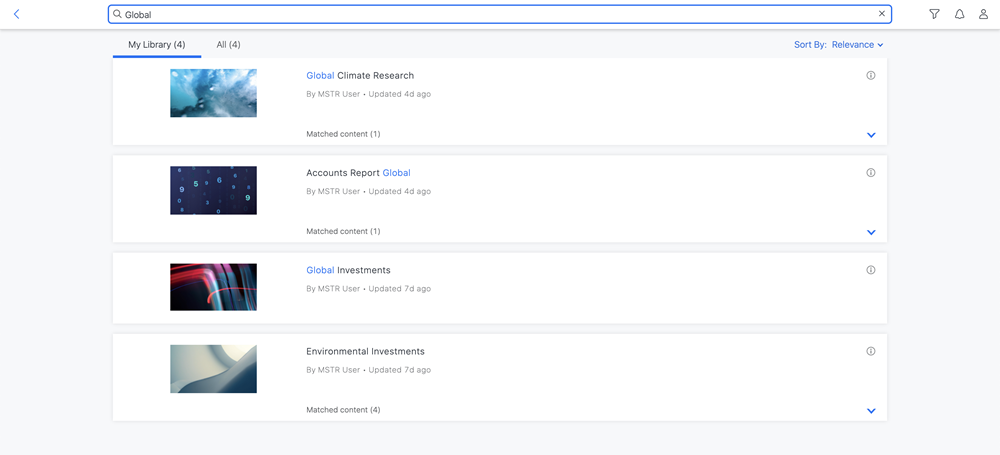Expand matched content for Global Climate Research
The width and height of the screenshot is (1000, 455).
pos(871,135)
